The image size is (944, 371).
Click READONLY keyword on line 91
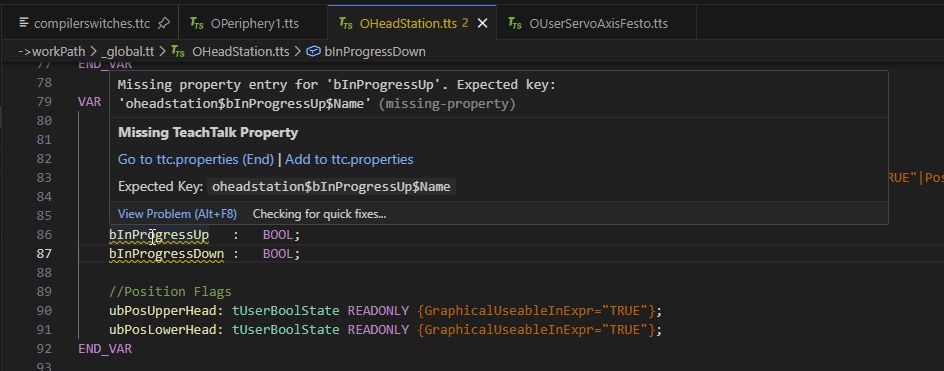(x=378, y=330)
